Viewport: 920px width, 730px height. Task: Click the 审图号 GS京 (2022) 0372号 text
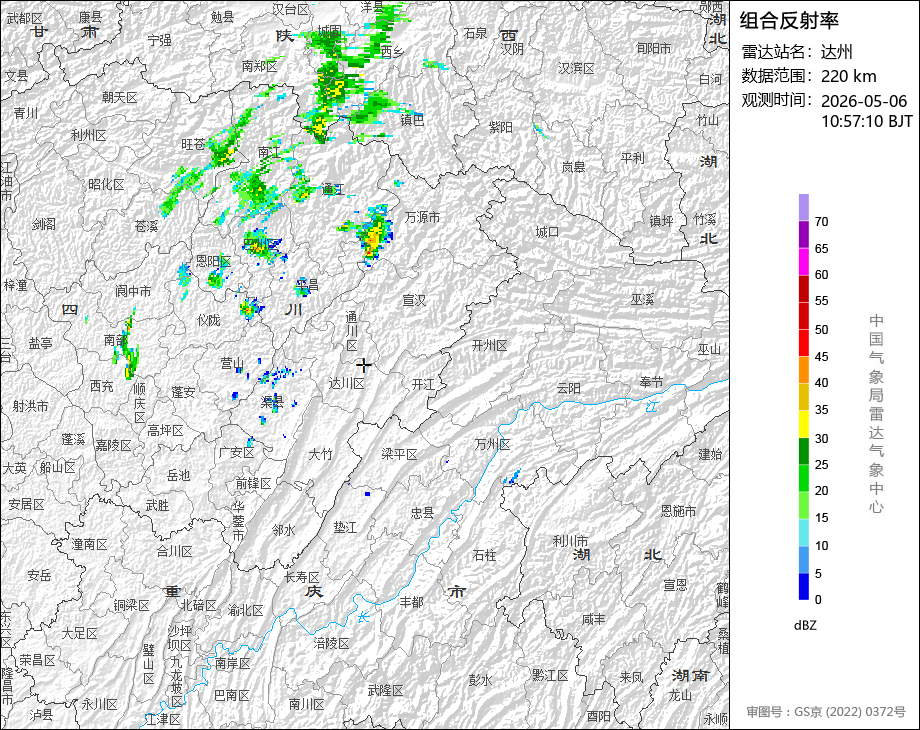826,712
